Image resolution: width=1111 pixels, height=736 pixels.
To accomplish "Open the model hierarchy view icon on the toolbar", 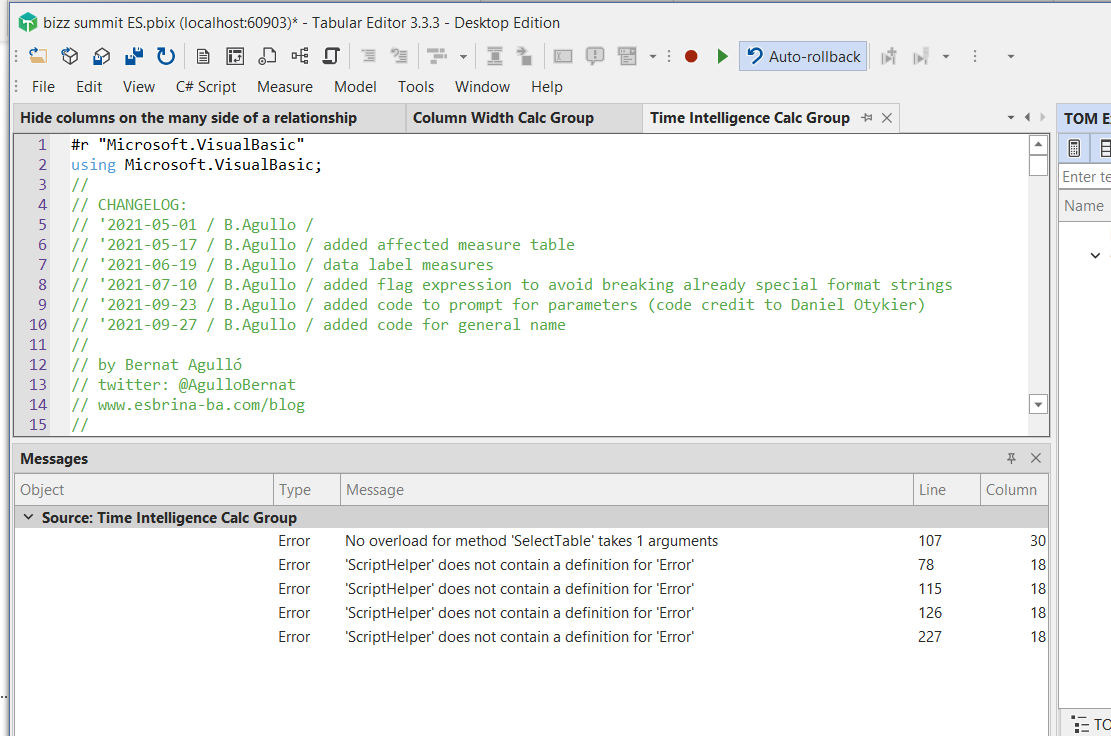I will (300, 56).
